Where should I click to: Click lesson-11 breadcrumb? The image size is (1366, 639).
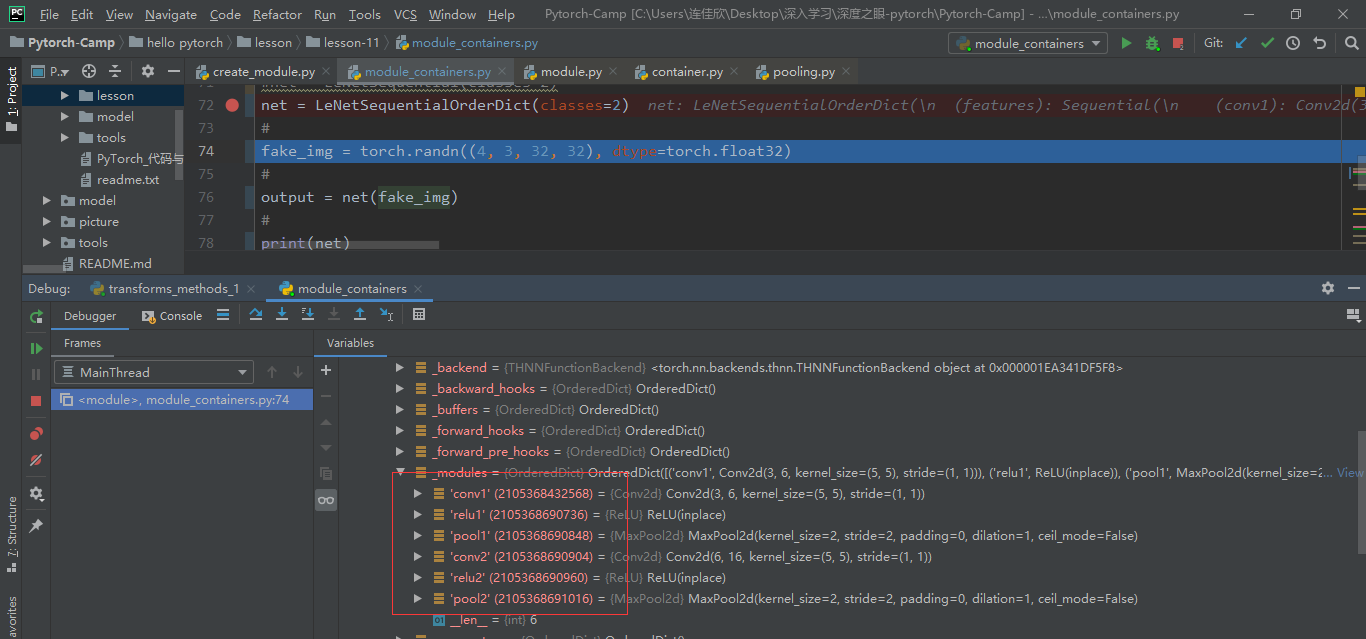point(343,43)
